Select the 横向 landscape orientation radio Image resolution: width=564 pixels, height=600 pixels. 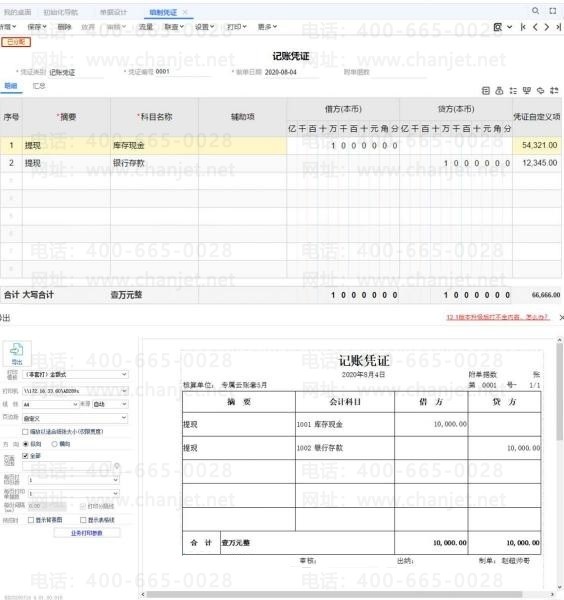point(54,444)
